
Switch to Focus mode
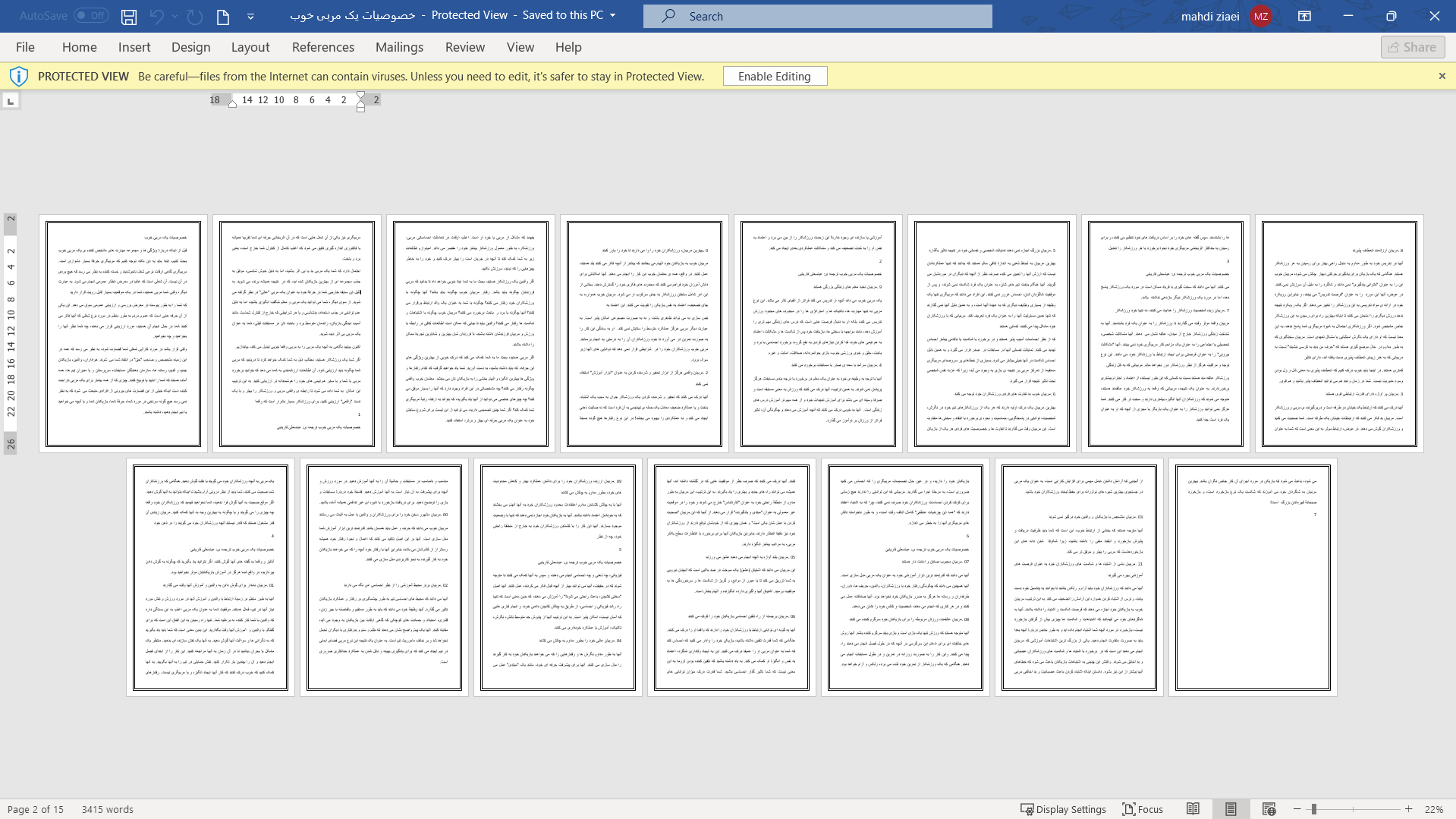(x=1143, y=809)
